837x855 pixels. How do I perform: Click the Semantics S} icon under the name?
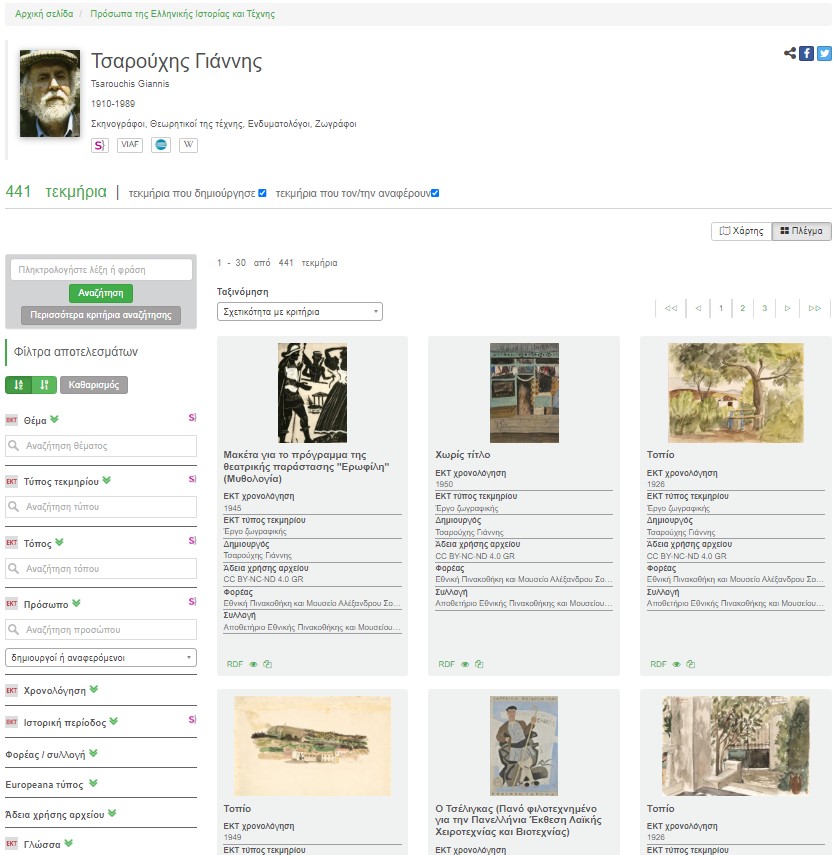pos(99,145)
